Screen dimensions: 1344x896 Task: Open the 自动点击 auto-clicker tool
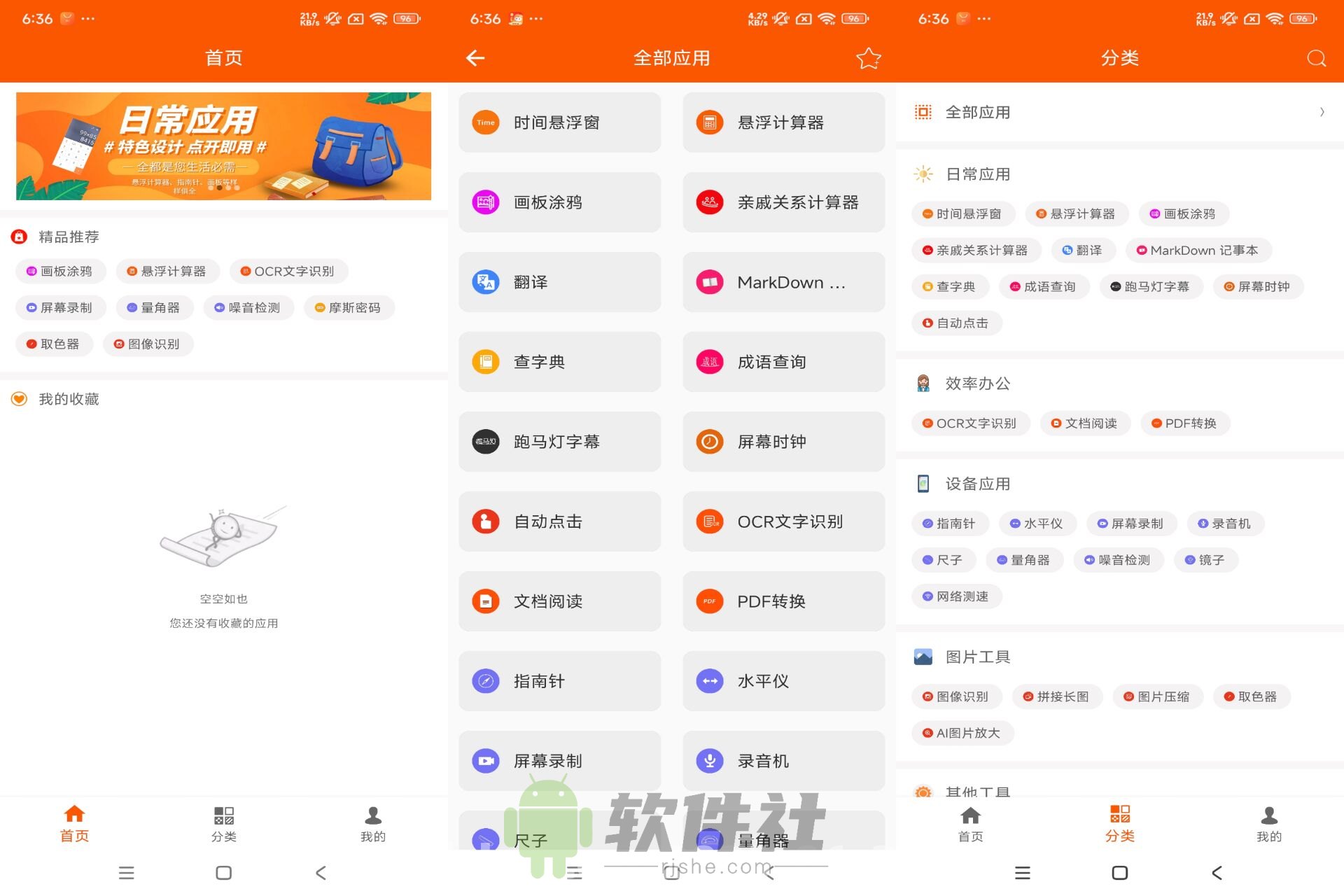click(x=559, y=521)
